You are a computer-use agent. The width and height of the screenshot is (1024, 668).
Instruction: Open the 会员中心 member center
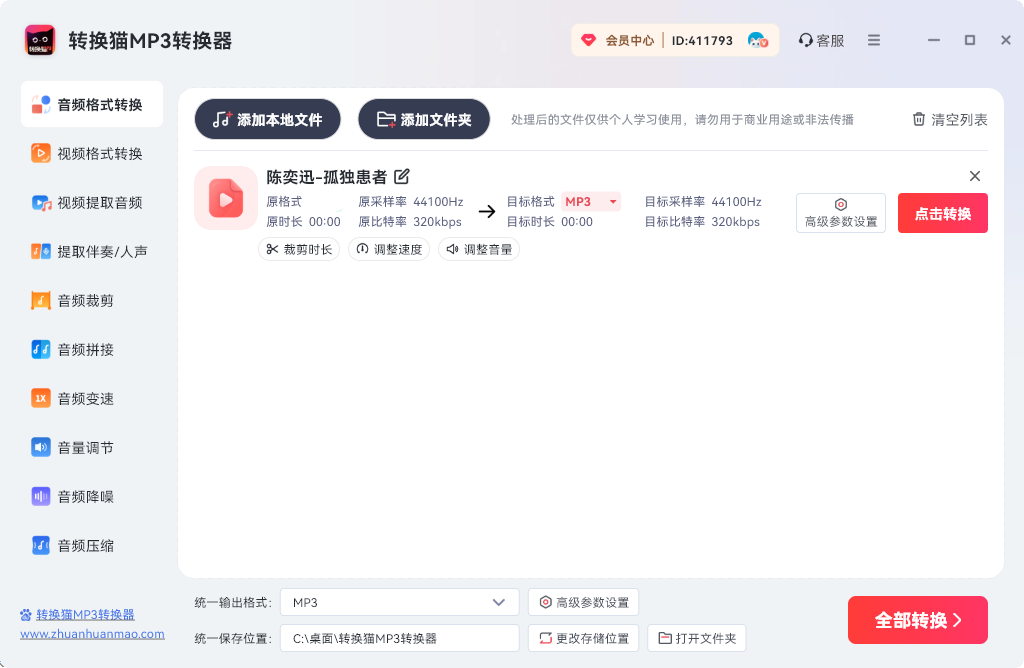tap(630, 40)
